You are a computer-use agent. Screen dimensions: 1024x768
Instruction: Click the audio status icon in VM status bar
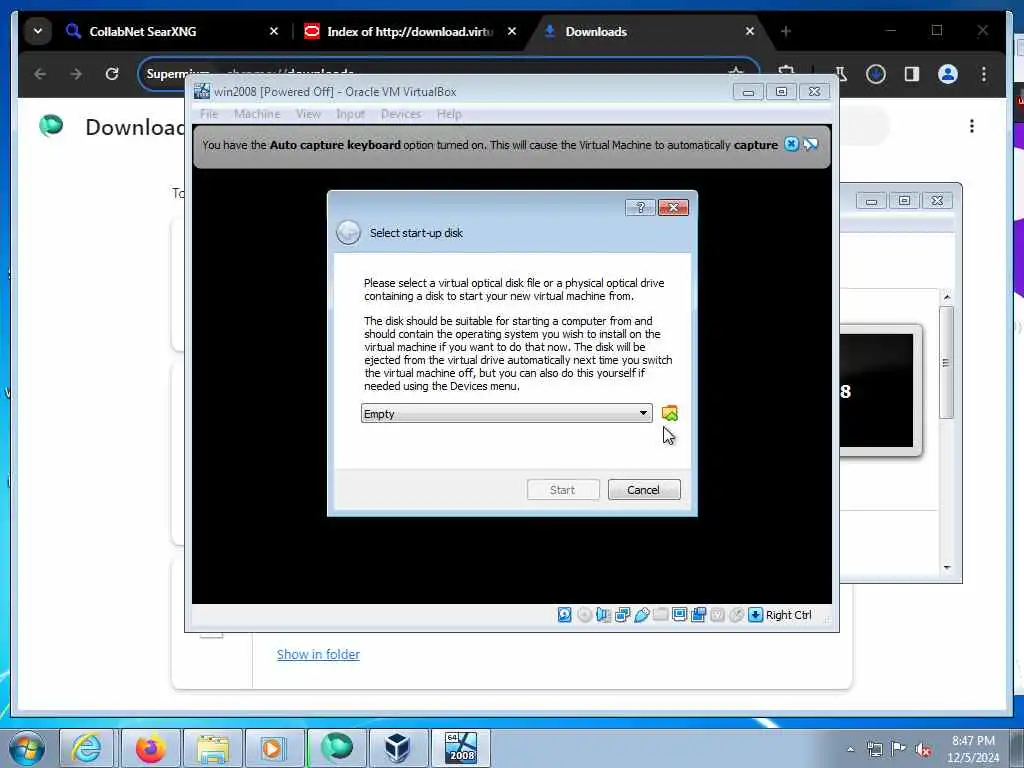[603, 615]
